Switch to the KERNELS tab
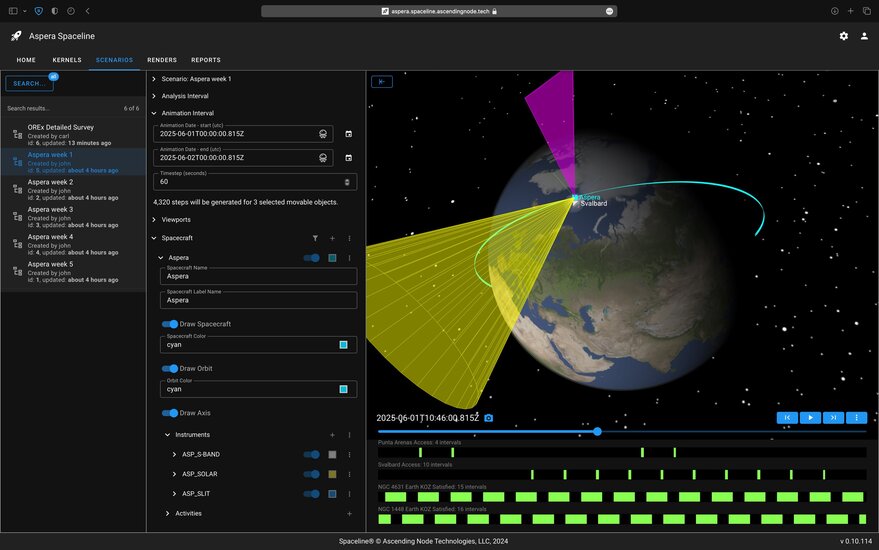Screen dimensions: 879x550 (x=67, y=60)
